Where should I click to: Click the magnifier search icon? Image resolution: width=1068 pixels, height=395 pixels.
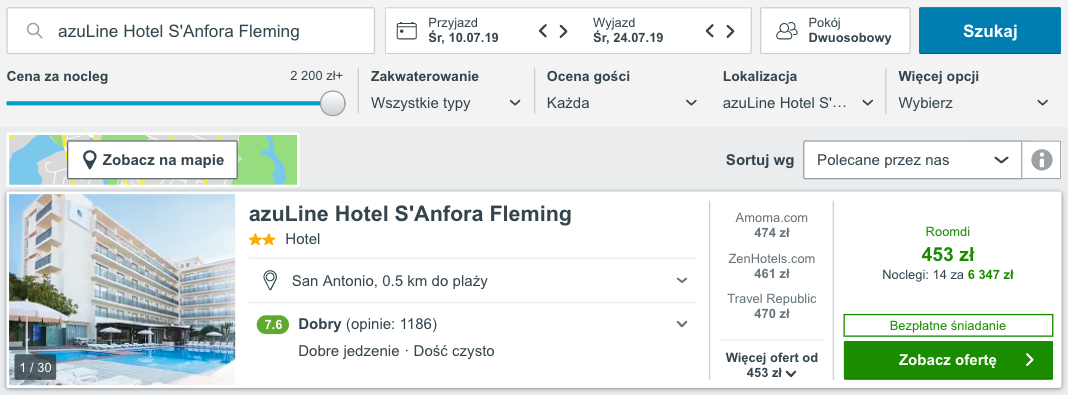35,31
